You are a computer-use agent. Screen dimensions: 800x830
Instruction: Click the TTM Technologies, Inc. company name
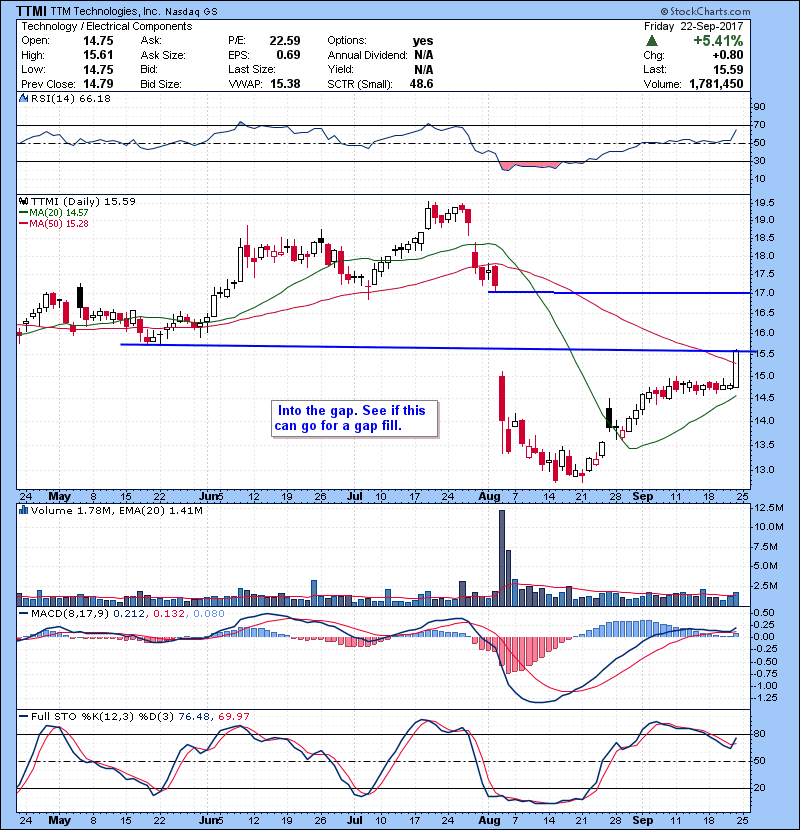(105, 11)
